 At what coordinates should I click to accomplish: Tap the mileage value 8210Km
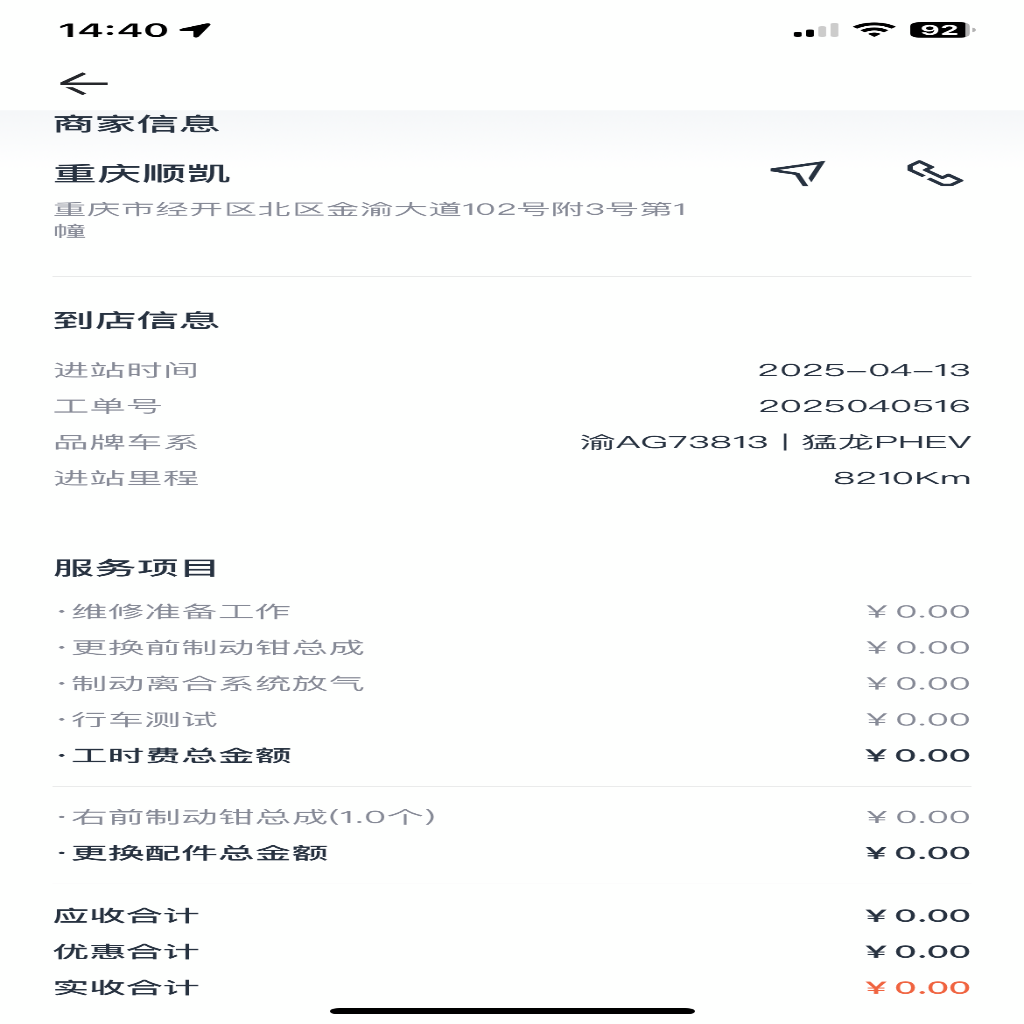902,478
